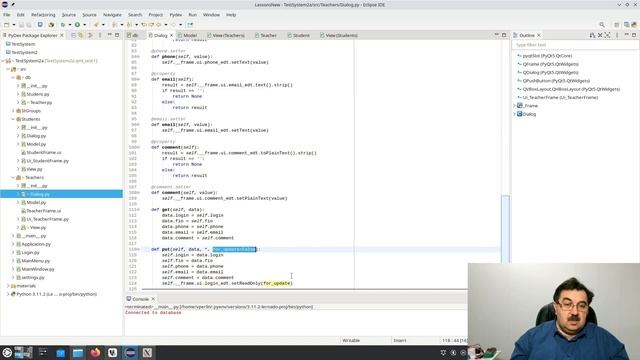Select QPushButton import in Outline
Viewport: 640px width, 360px height.
556,81
